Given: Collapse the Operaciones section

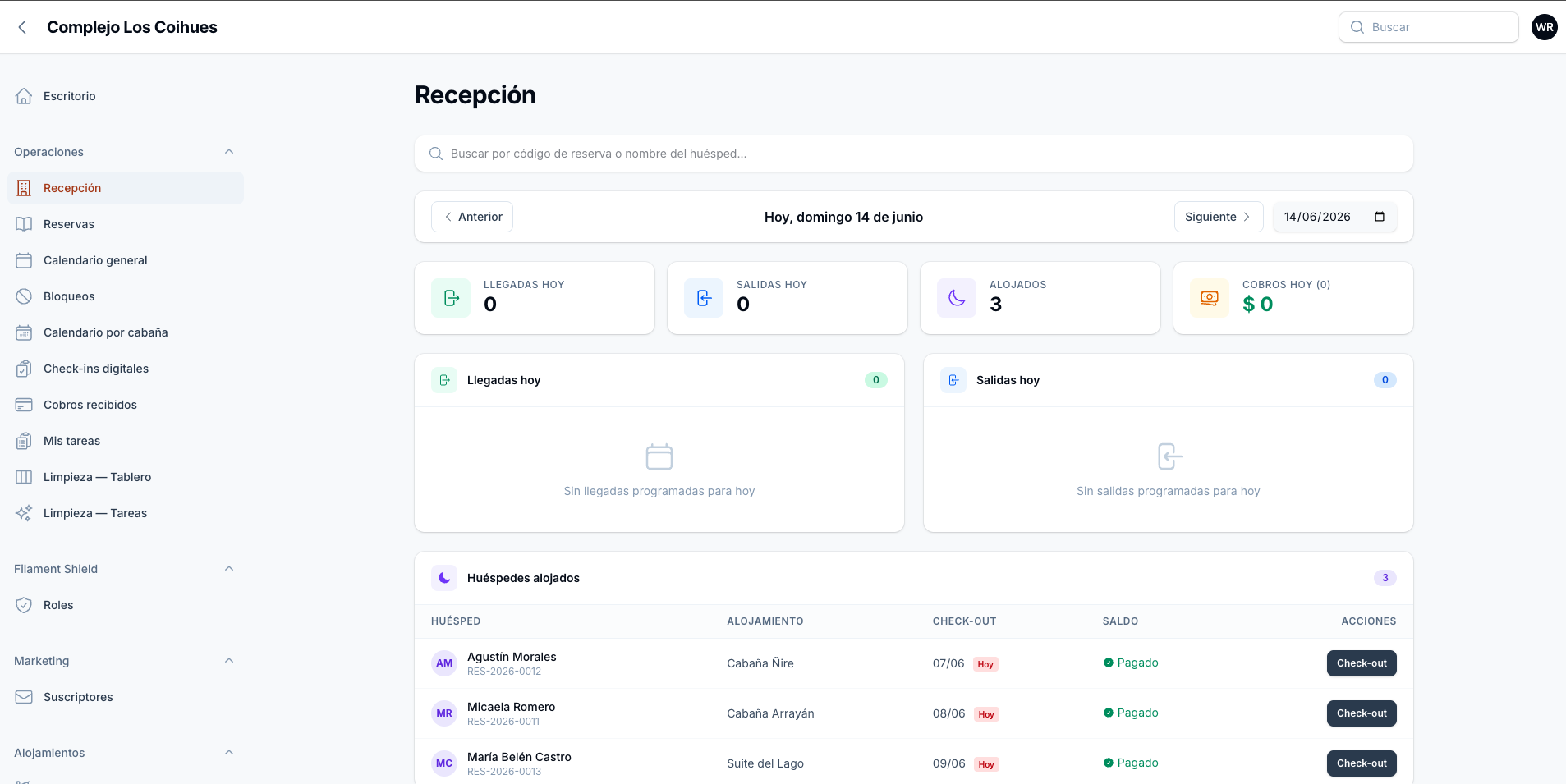Looking at the screenshot, I should tap(229, 152).
